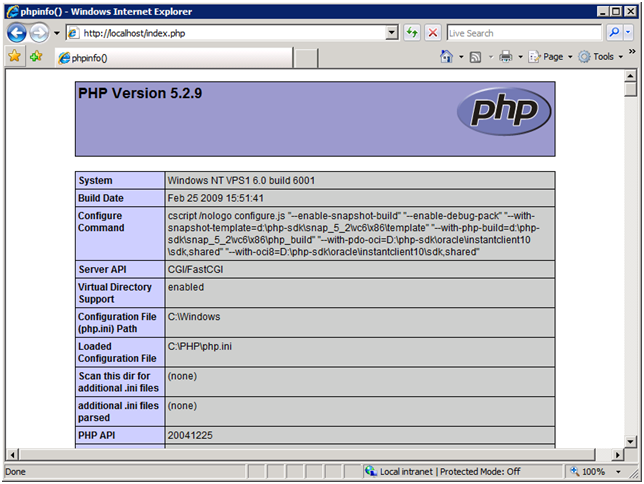The image size is (644, 484).
Task: Open the zoom level dropdown arrow
Action: (x=618, y=472)
